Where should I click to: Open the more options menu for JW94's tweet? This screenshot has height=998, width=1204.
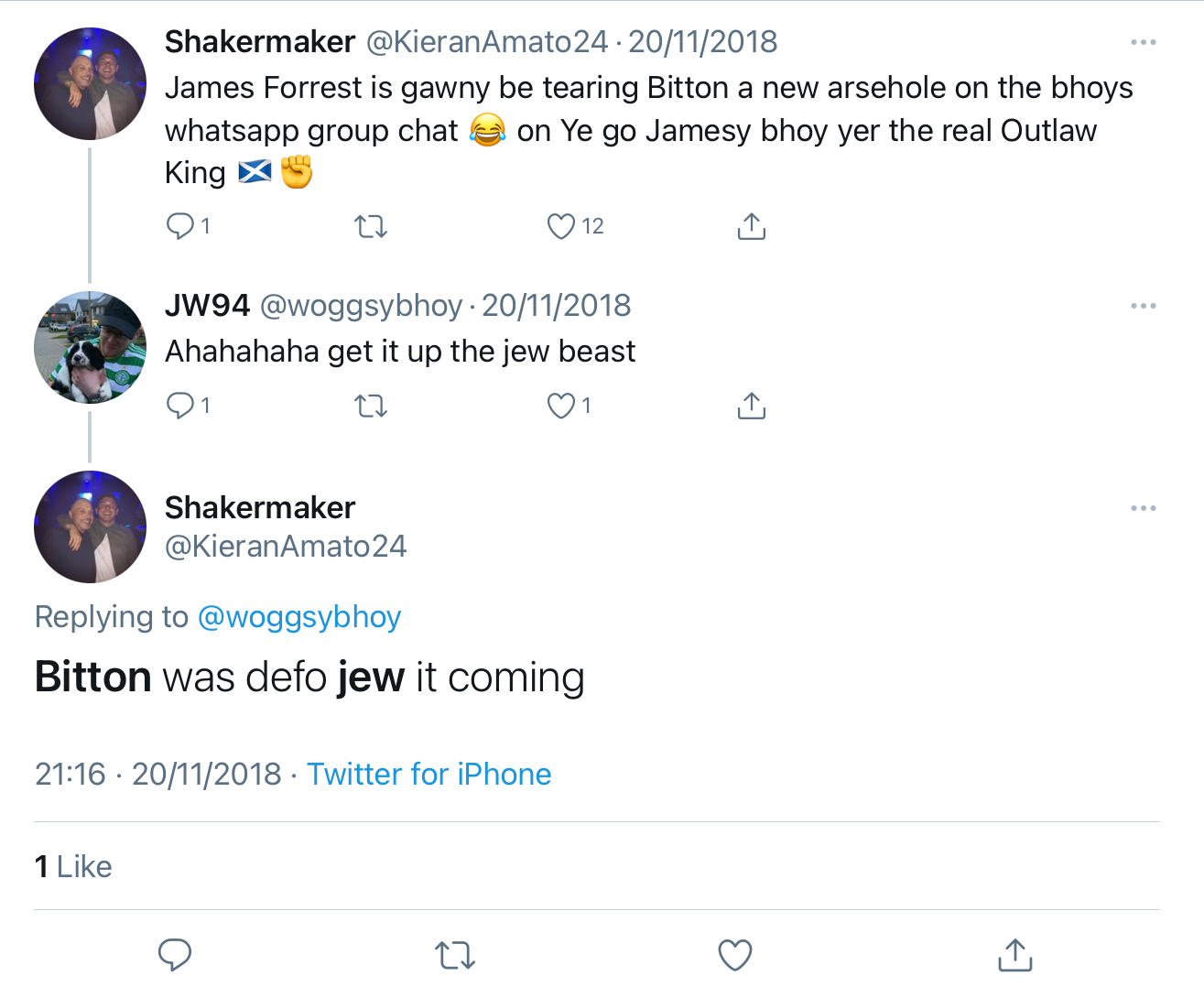click(x=1143, y=306)
